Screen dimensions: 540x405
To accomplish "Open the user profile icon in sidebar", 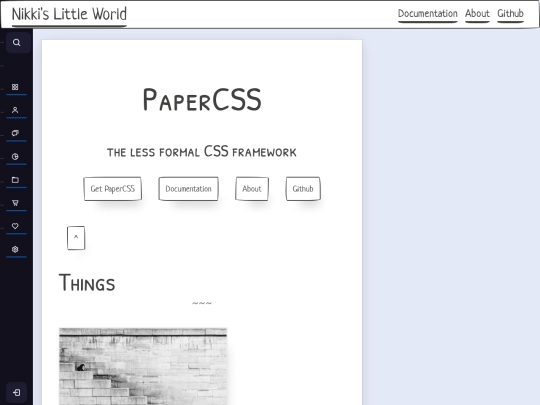I will coord(15,110).
